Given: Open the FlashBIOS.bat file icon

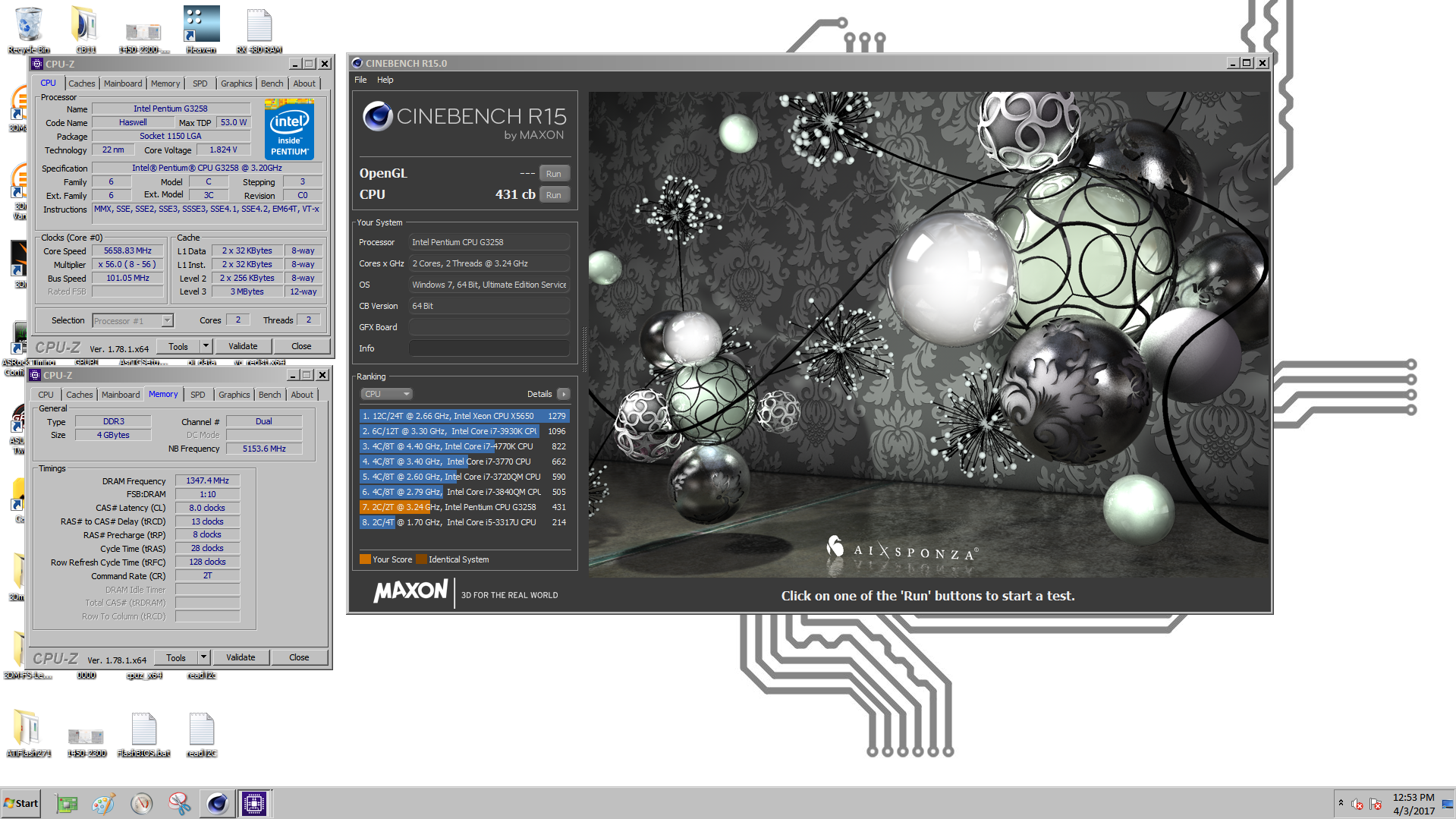Looking at the screenshot, I should 143,733.
